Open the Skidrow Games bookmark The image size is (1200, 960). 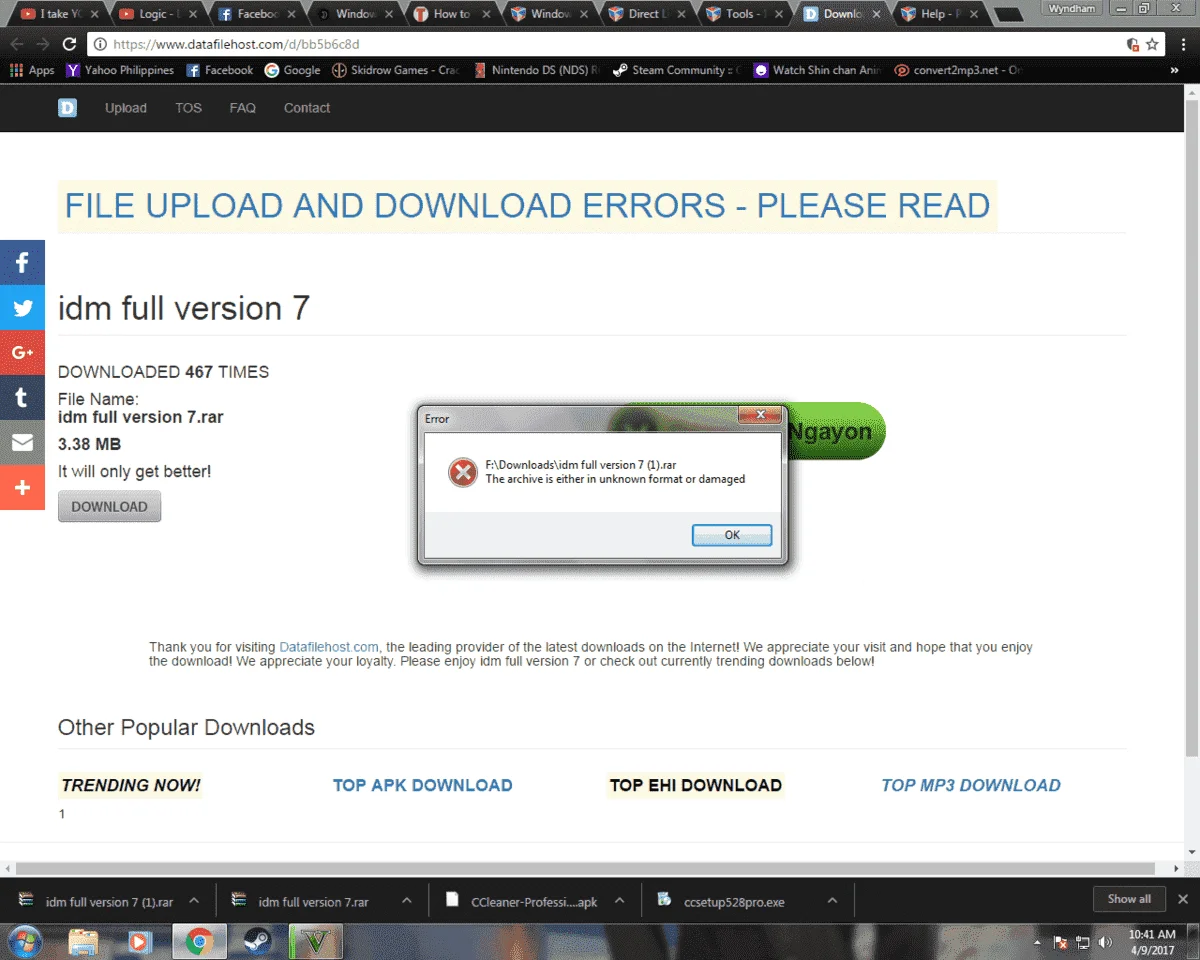click(x=396, y=70)
